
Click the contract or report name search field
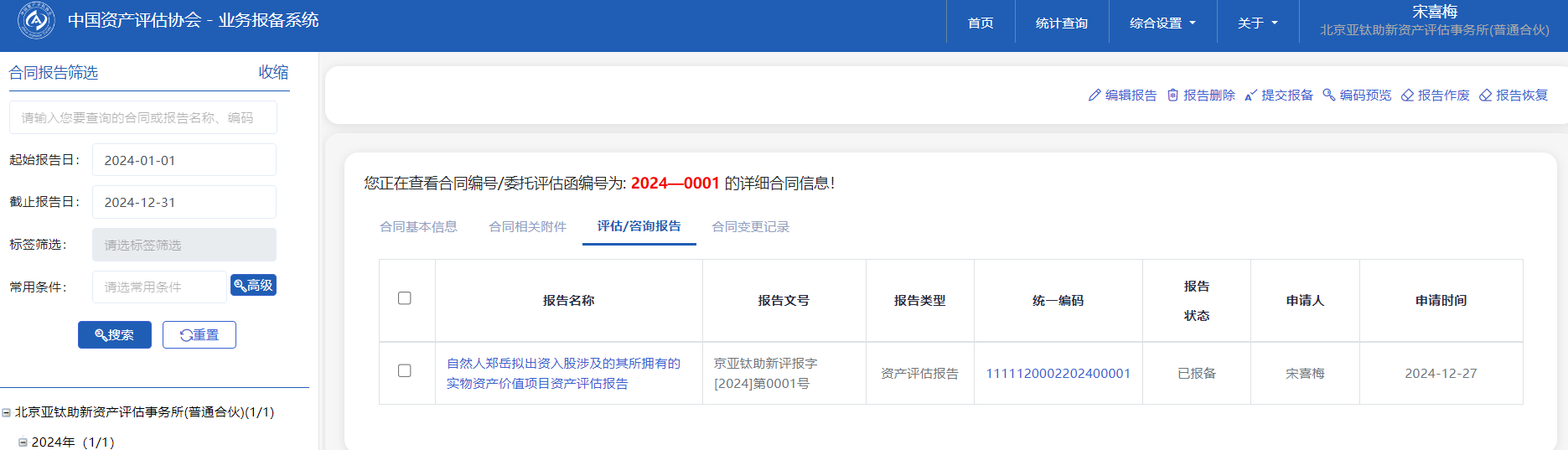(143, 118)
